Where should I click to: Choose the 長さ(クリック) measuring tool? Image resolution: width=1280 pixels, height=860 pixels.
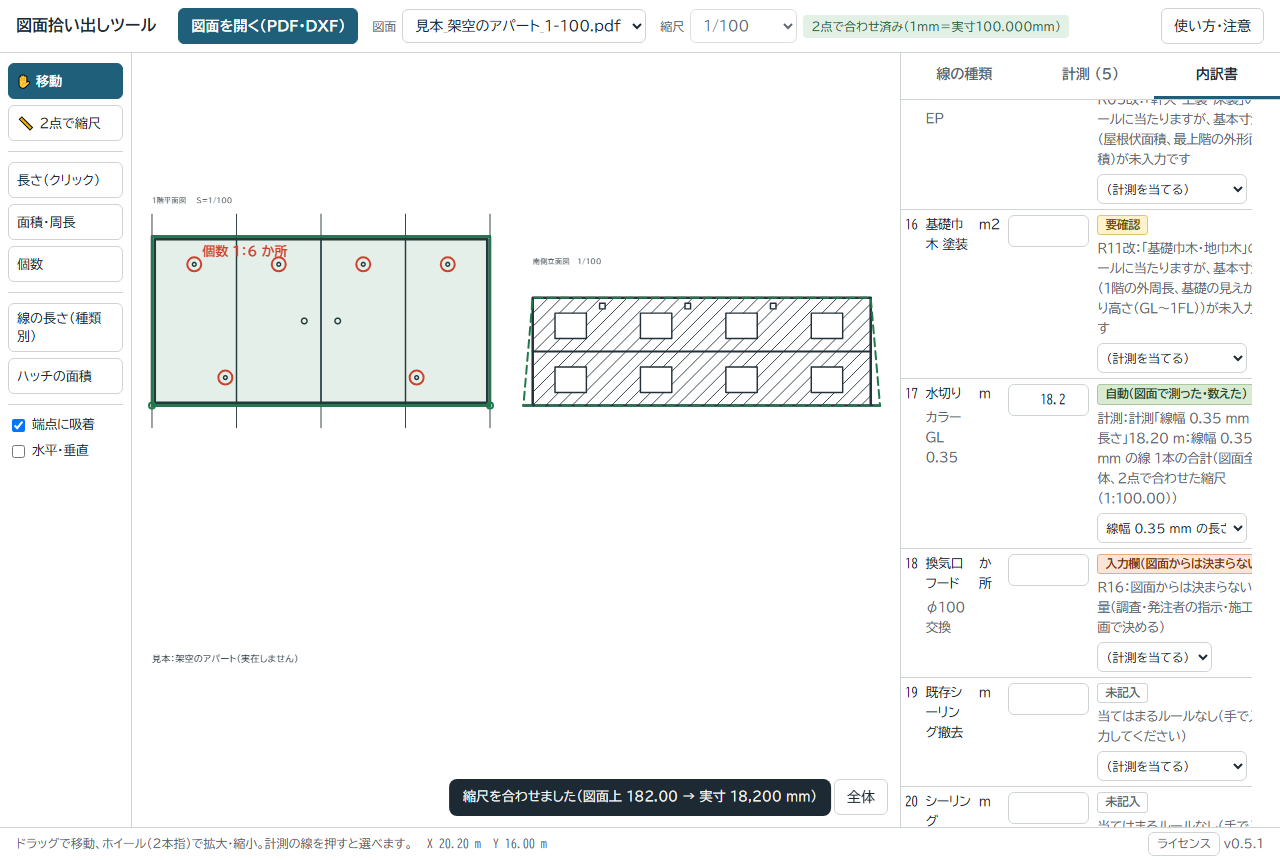65,180
